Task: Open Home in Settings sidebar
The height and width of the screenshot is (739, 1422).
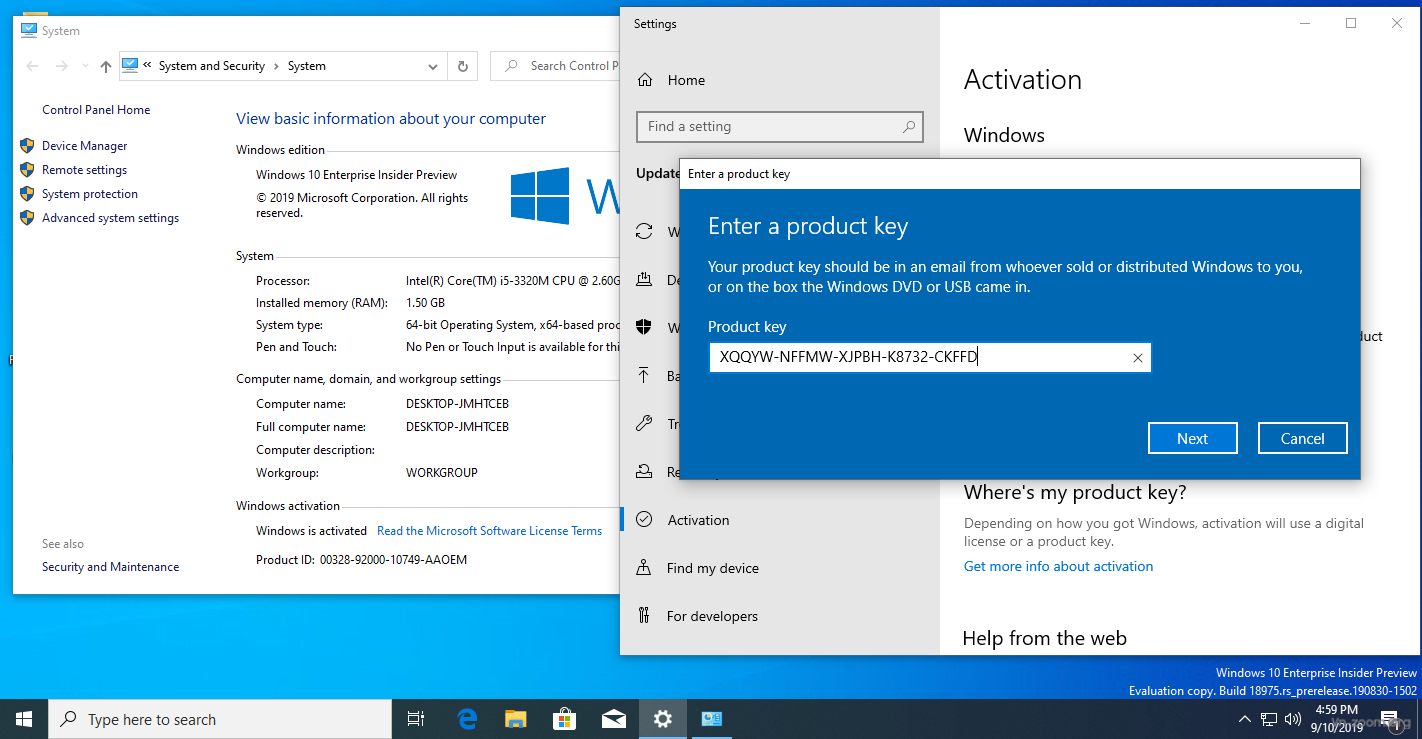Action: 685,80
